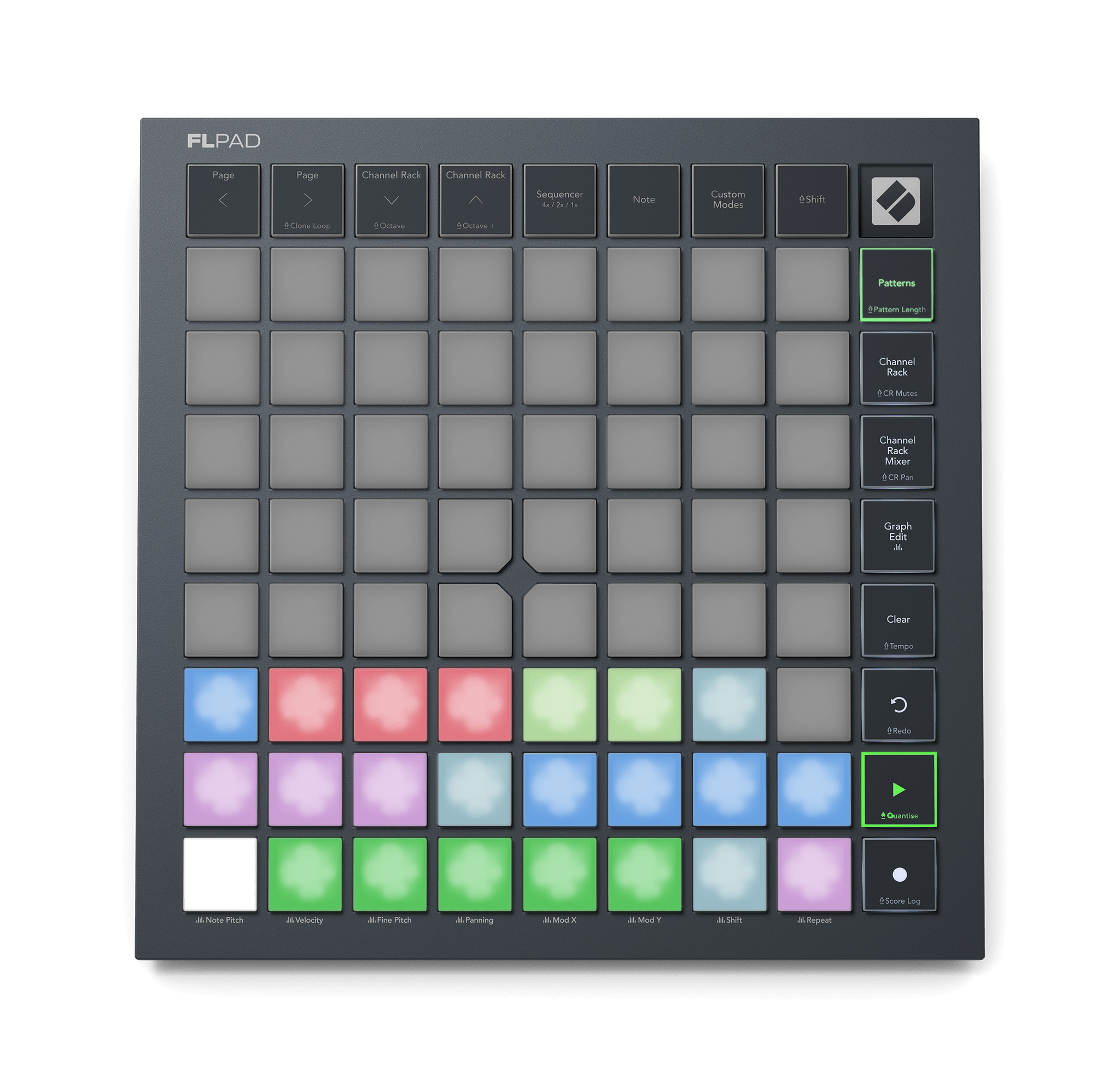Tap the purple pad directly above the Velocity pad

click(x=305, y=789)
